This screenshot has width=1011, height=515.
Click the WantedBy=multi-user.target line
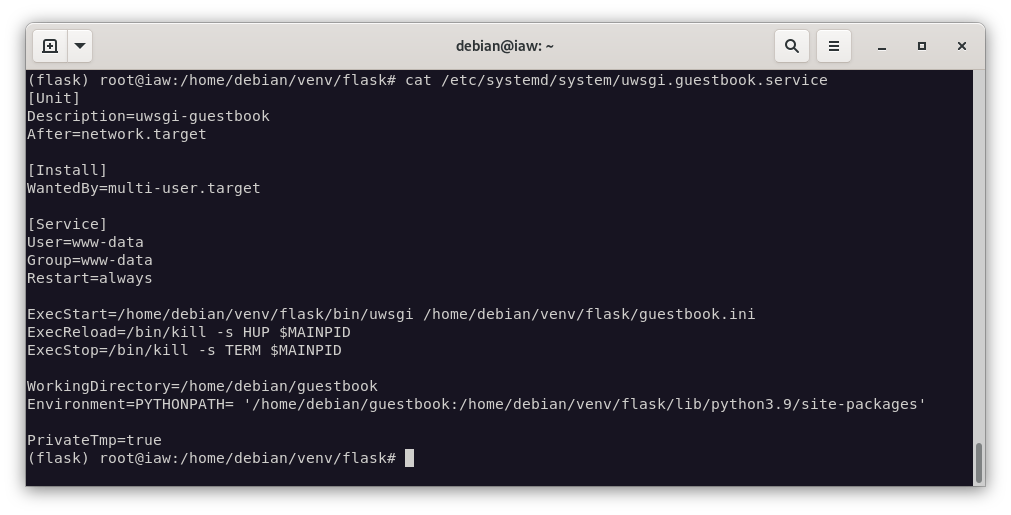(x=143, y=188)
